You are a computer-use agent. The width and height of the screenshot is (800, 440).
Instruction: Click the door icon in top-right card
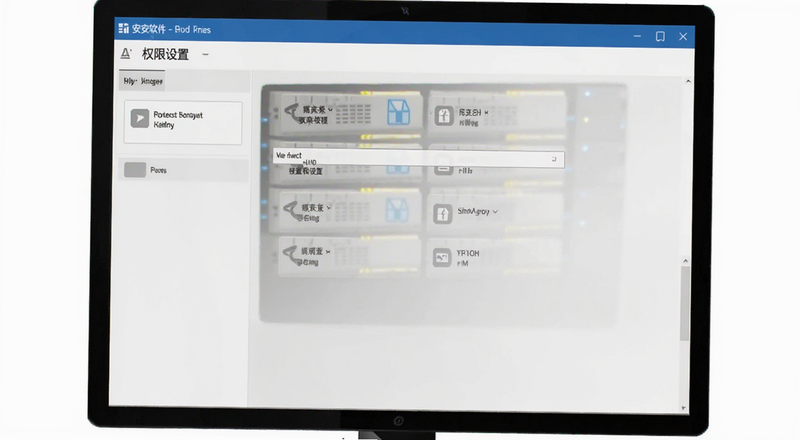coord(444,116)
